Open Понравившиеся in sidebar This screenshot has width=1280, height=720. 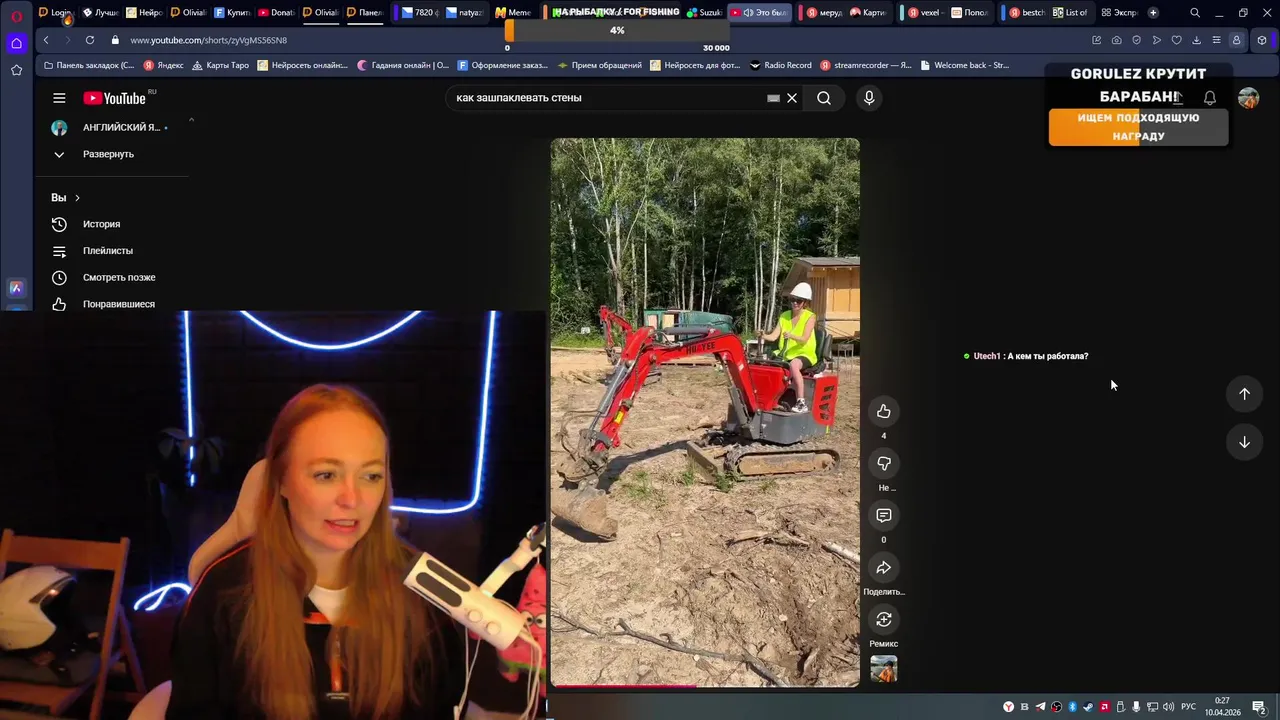(118, 304)
